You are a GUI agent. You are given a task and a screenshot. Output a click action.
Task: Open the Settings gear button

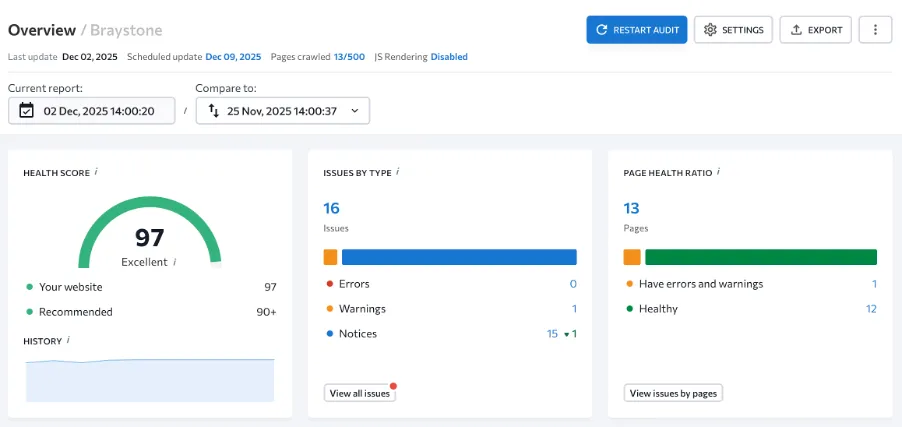[x=733, y=30]
